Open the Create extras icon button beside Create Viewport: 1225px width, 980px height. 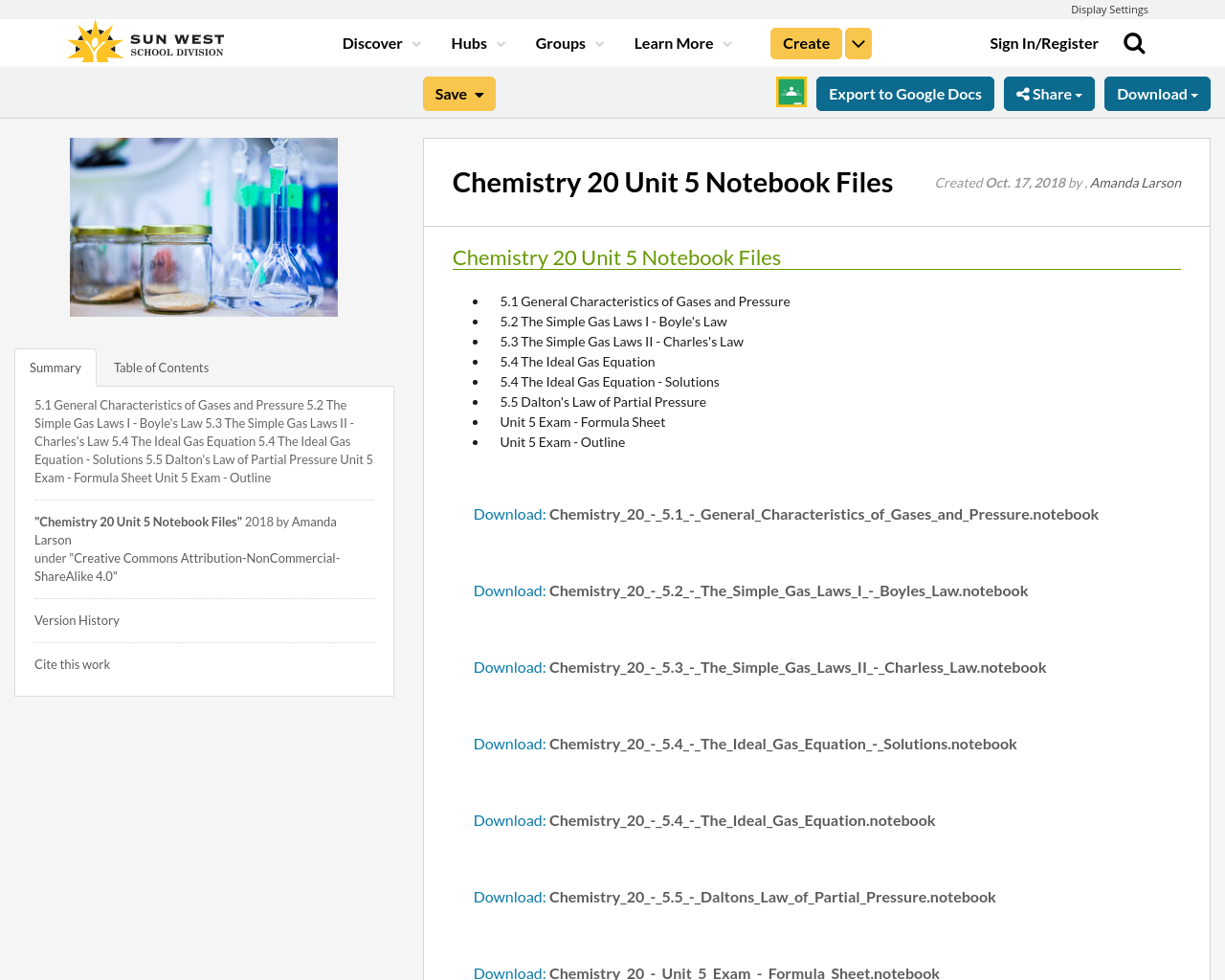(x=857, y=42)
